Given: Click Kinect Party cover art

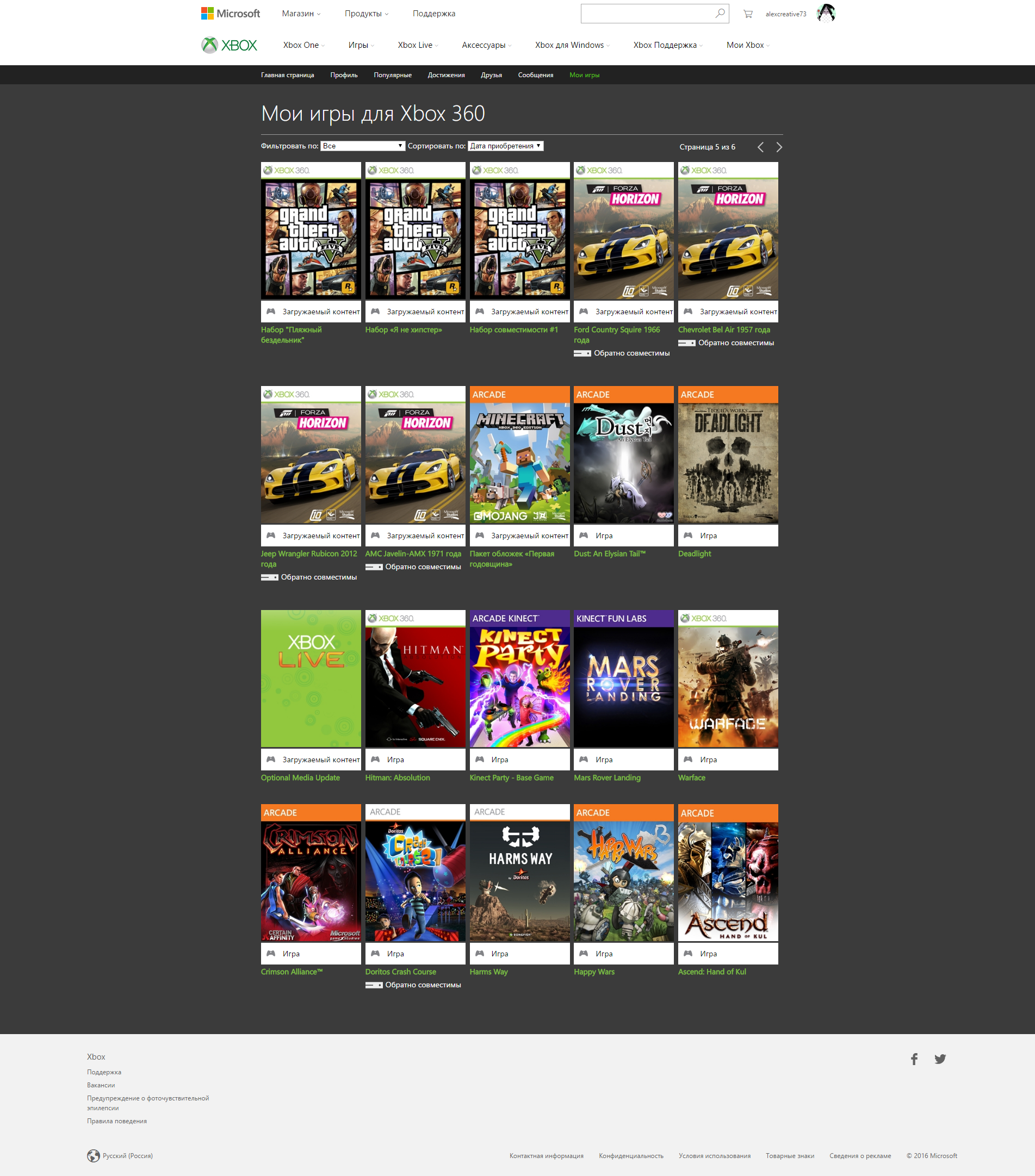Looking at the screenshot, I should coord(520,679).
